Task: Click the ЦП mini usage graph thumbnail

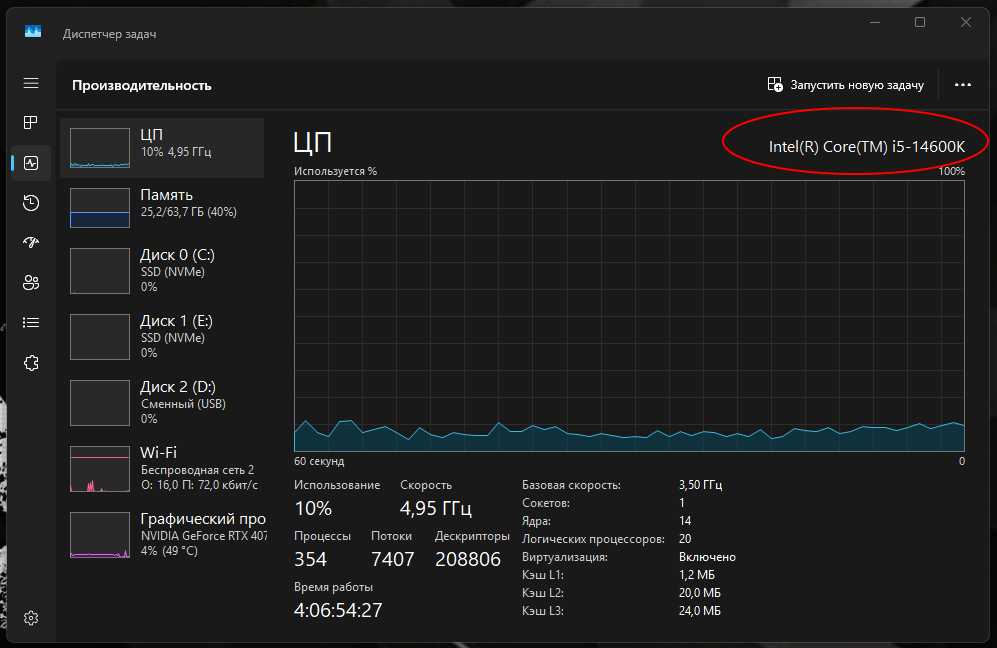Action: click(x=100, y=148)
